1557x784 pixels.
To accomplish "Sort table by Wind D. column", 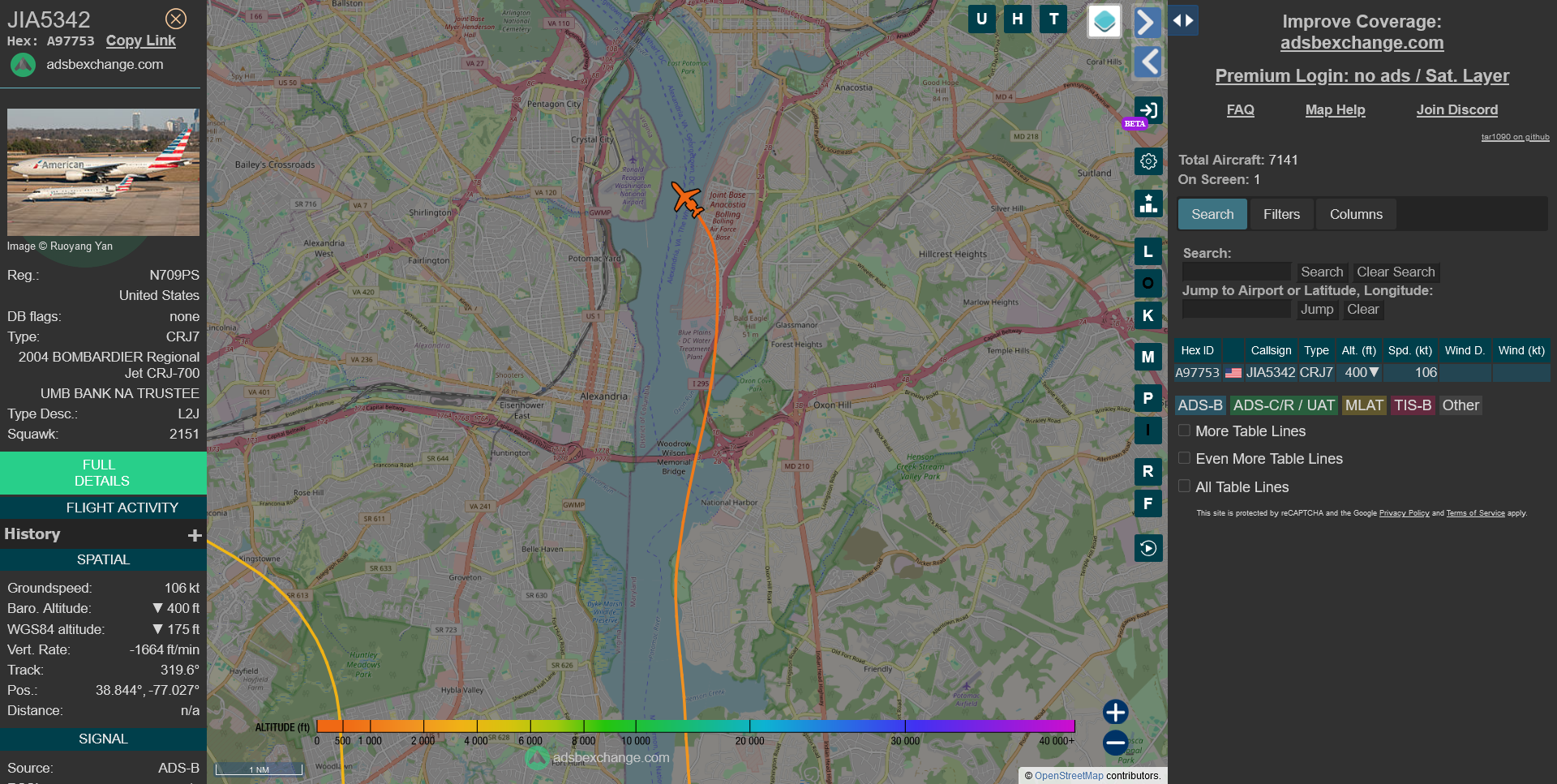I will [1465, 350].
